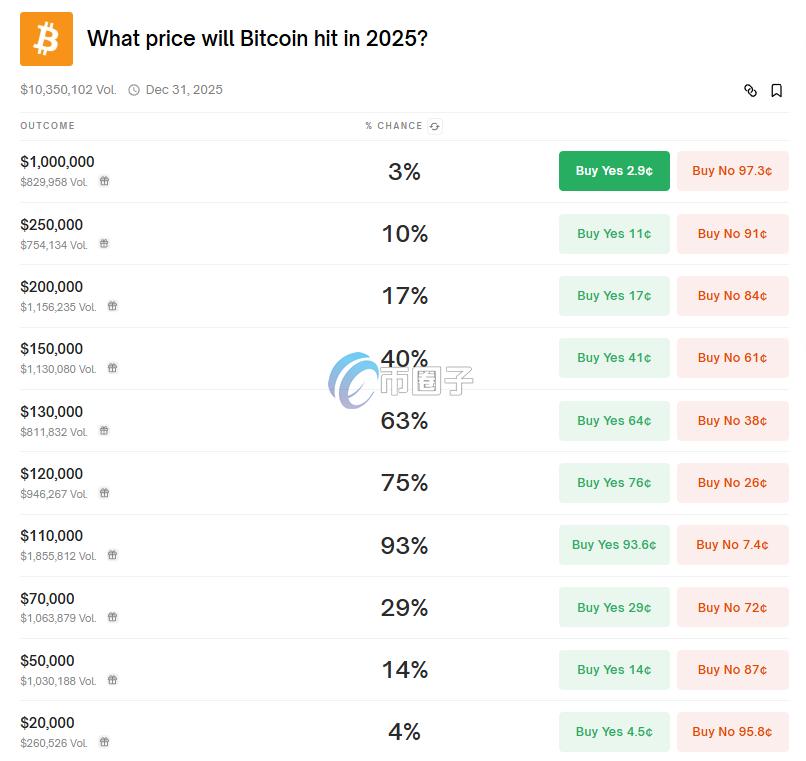Viewport: 806px width, 761px height.
Task: Click gift icon under $20,000 outcome
Action: tap(104, 742)
